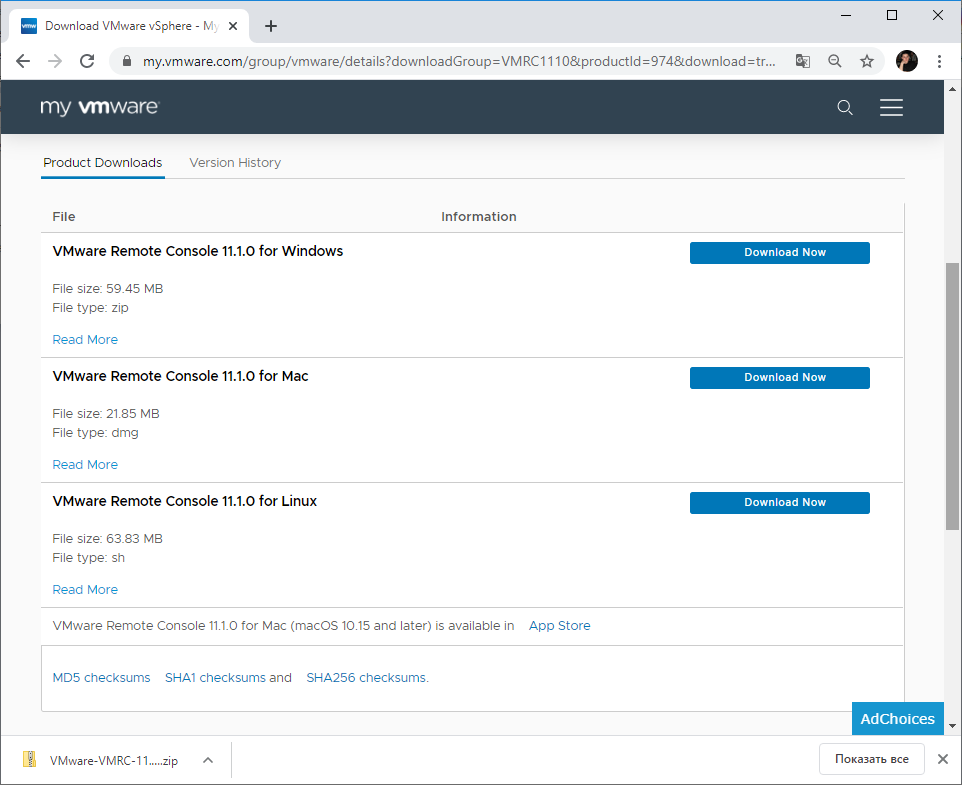This screenshot has width=962, height=785.
Task: Select the text 'File type: zip'
Action: pyautogui.click(x=90, y=308)
